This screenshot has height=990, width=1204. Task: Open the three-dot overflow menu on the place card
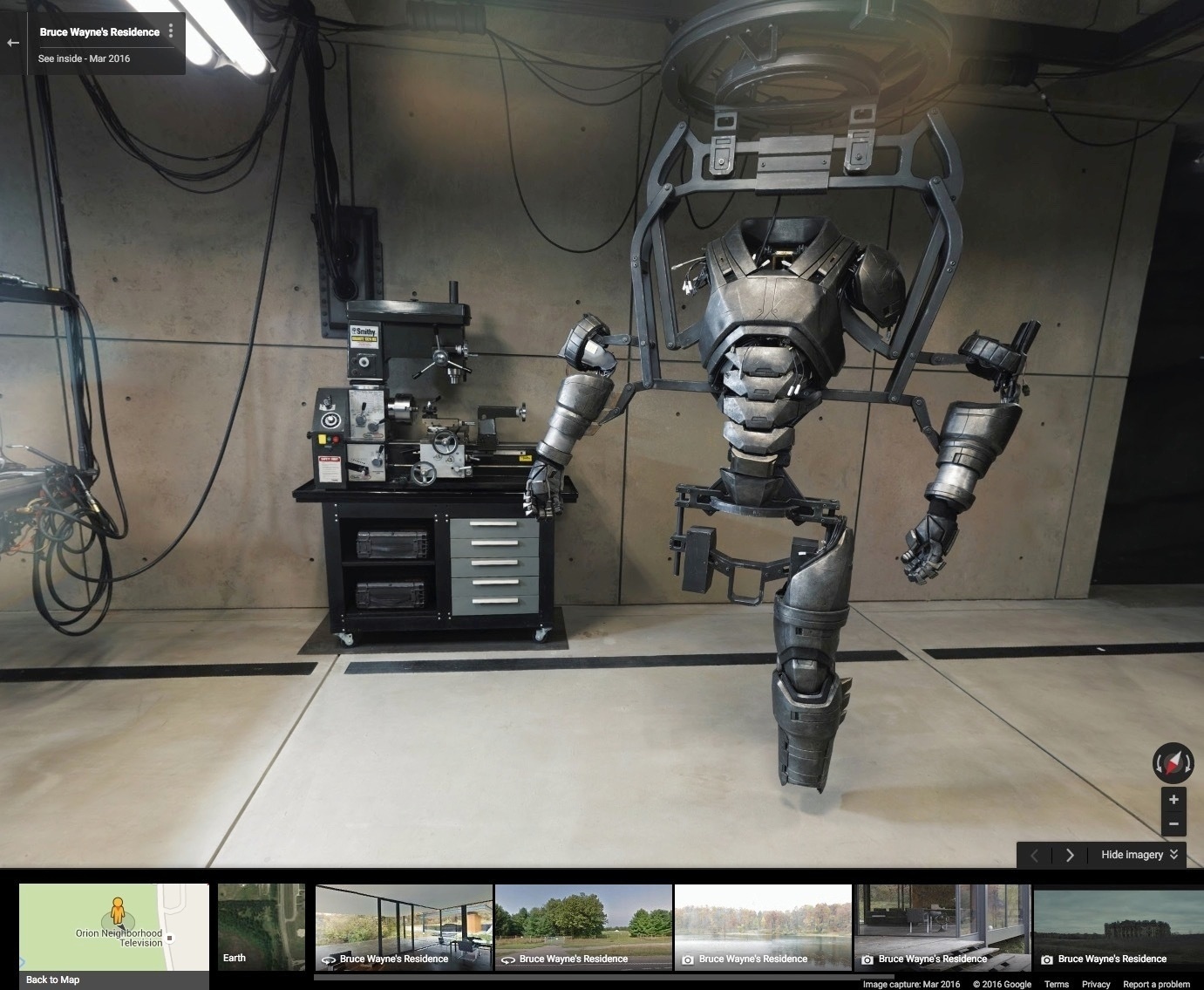pos(171,31)
